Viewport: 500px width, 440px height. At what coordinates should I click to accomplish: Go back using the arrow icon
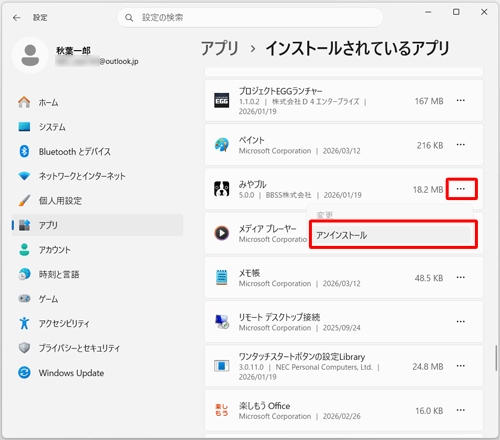pyautogui.click(x=16, y=18)
